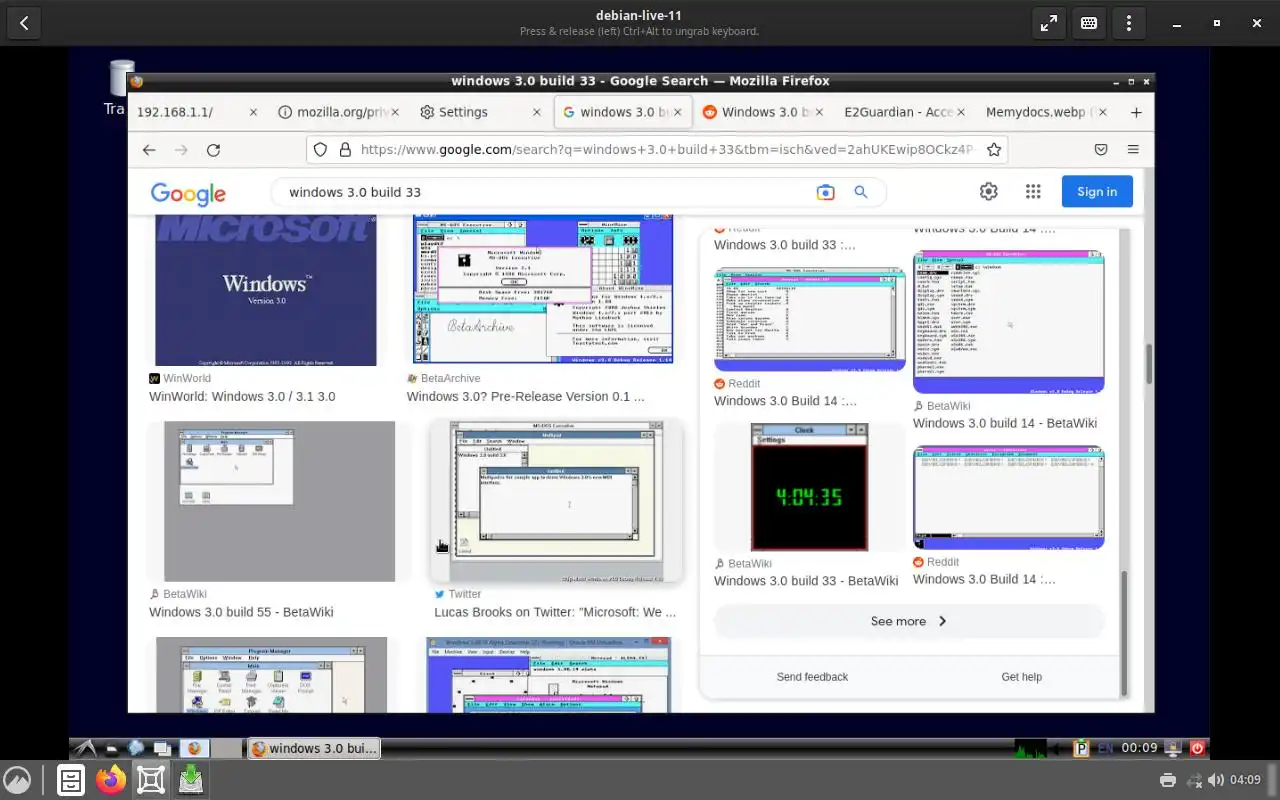Click the Sign in button
The image size is (1280, 800).
point(1097,192)
